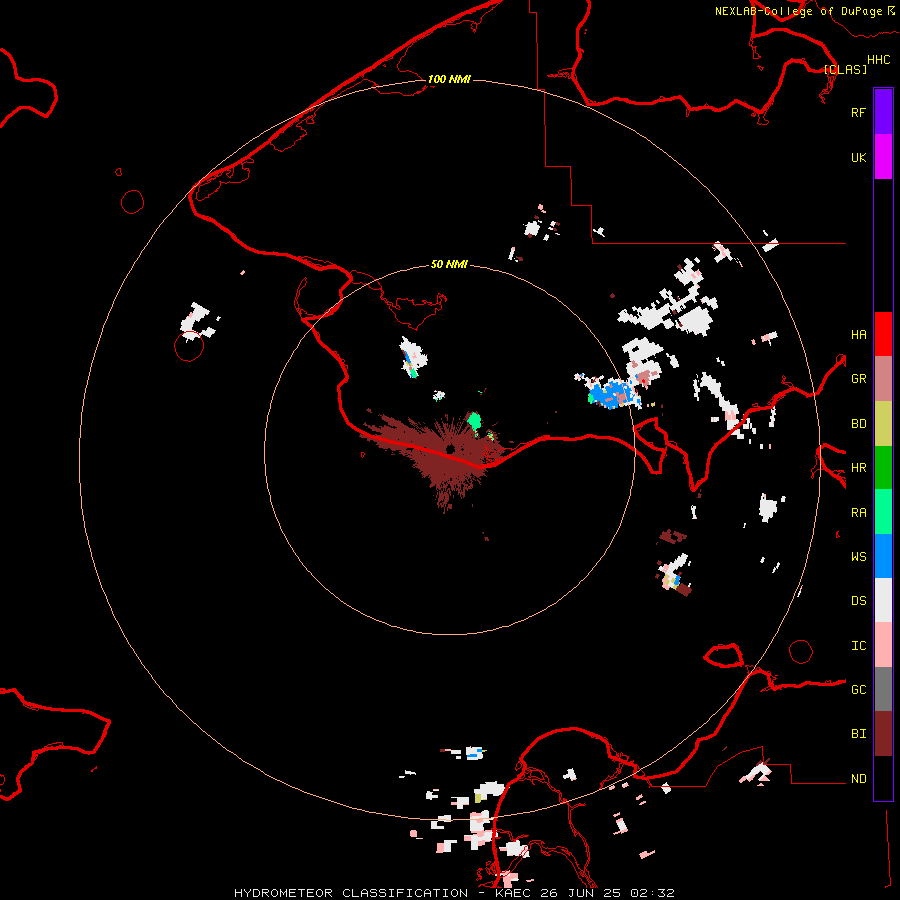Viewport: 900px width, 900px height.
Task: Click the RA legend label
Action: tap(858, 512)
